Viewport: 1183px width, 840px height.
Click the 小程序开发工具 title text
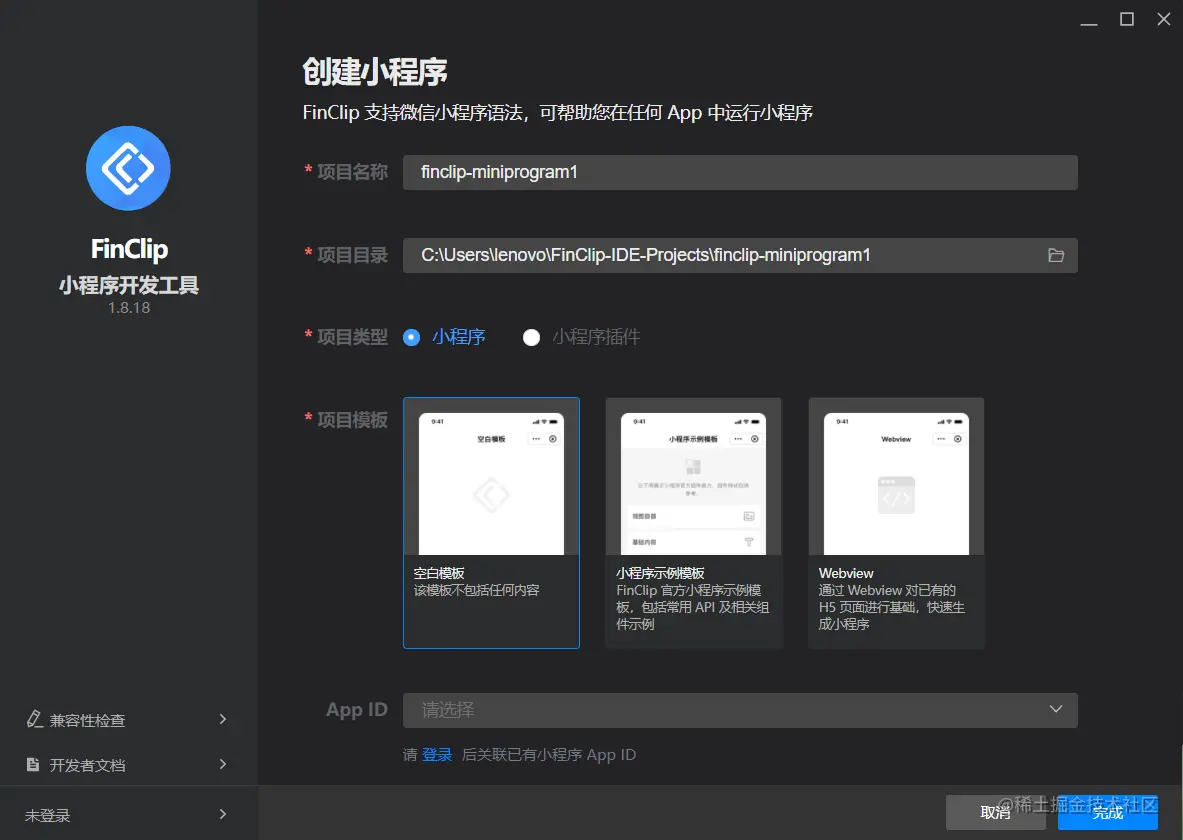(x=129, y=285)
